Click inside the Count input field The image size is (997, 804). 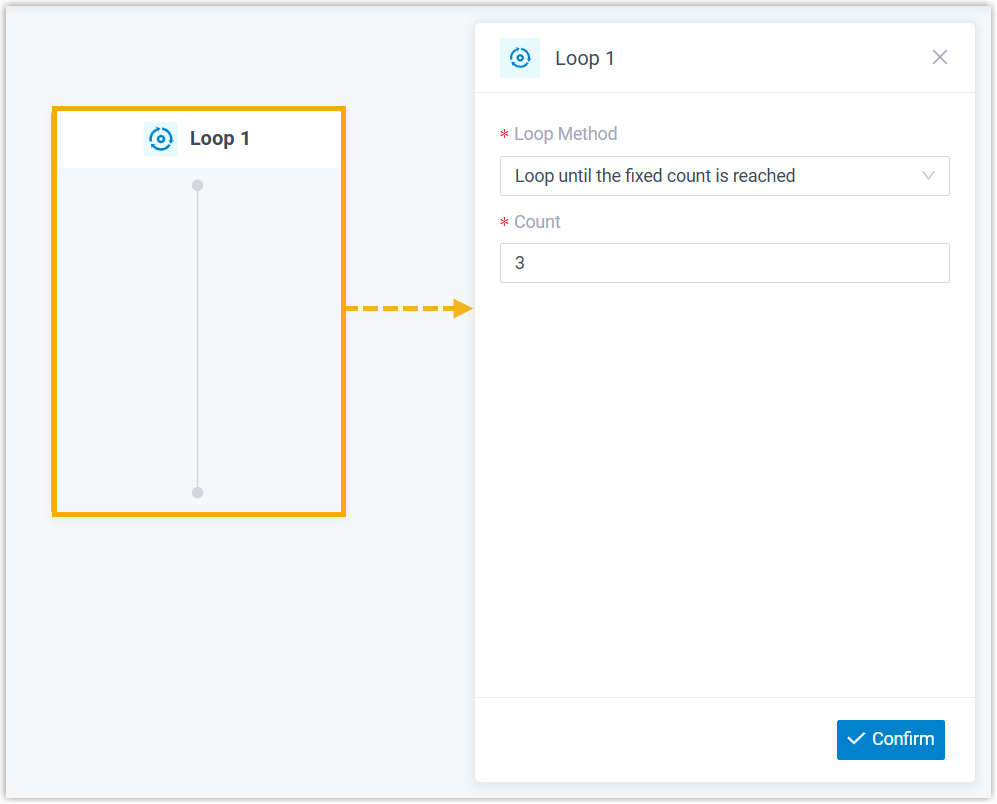[x=724, y=263]
